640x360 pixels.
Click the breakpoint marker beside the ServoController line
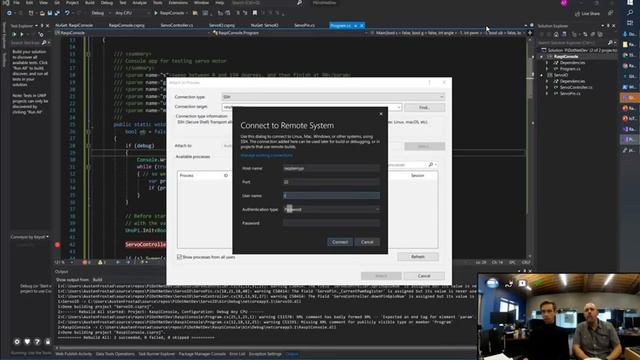(57, 244)
